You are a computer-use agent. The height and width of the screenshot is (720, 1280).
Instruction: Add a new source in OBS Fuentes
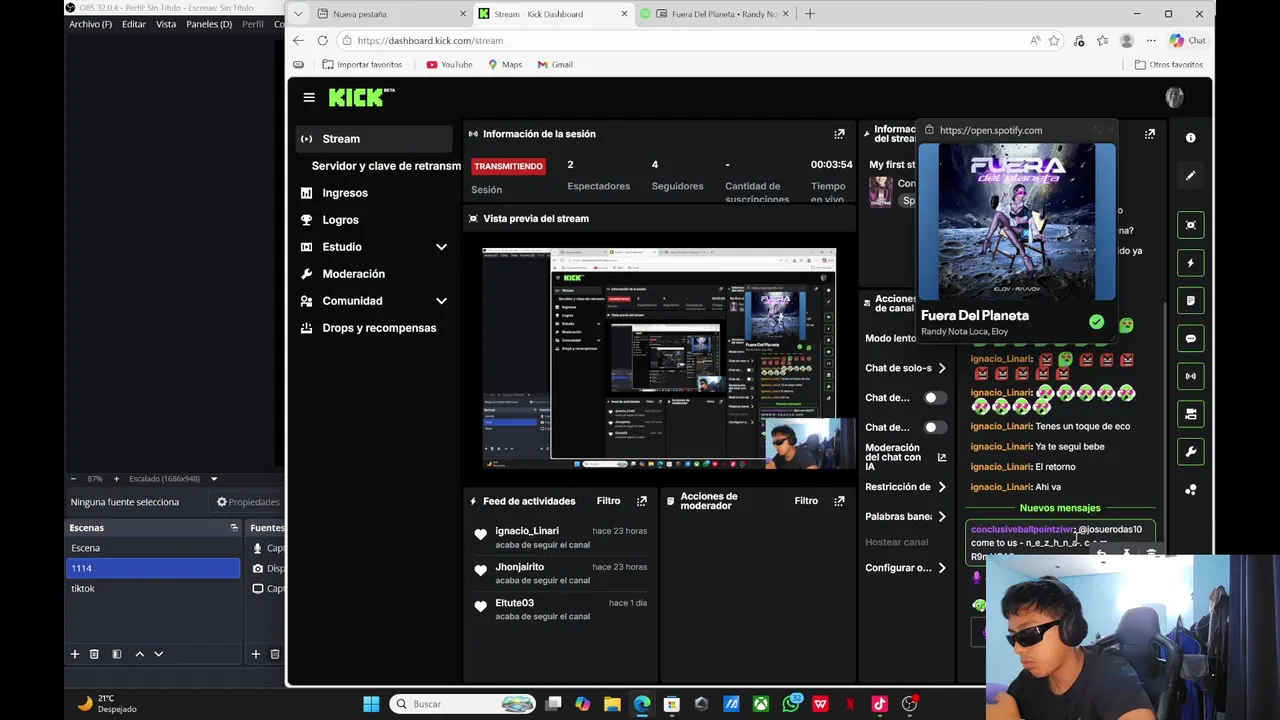coord(255,654)
